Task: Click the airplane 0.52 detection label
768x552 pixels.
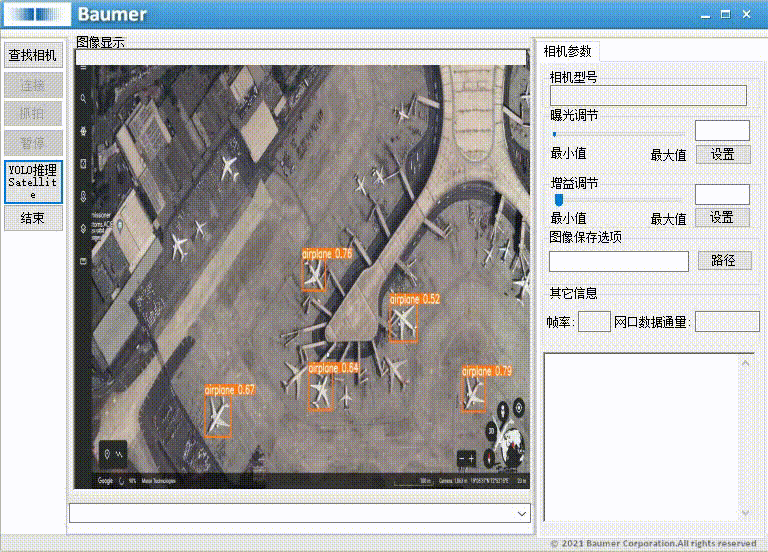Action: click(415, 299)
